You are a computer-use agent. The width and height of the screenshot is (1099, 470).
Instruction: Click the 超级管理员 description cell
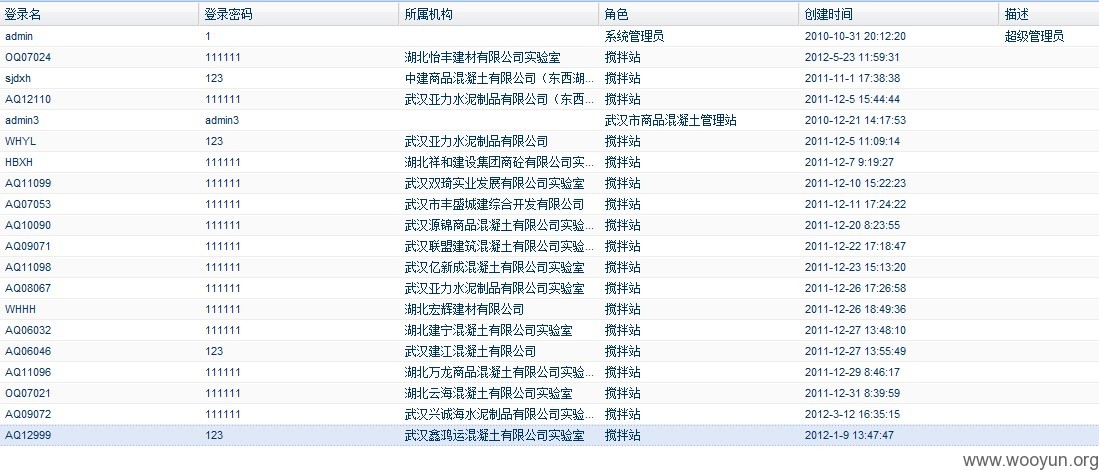1034,36
